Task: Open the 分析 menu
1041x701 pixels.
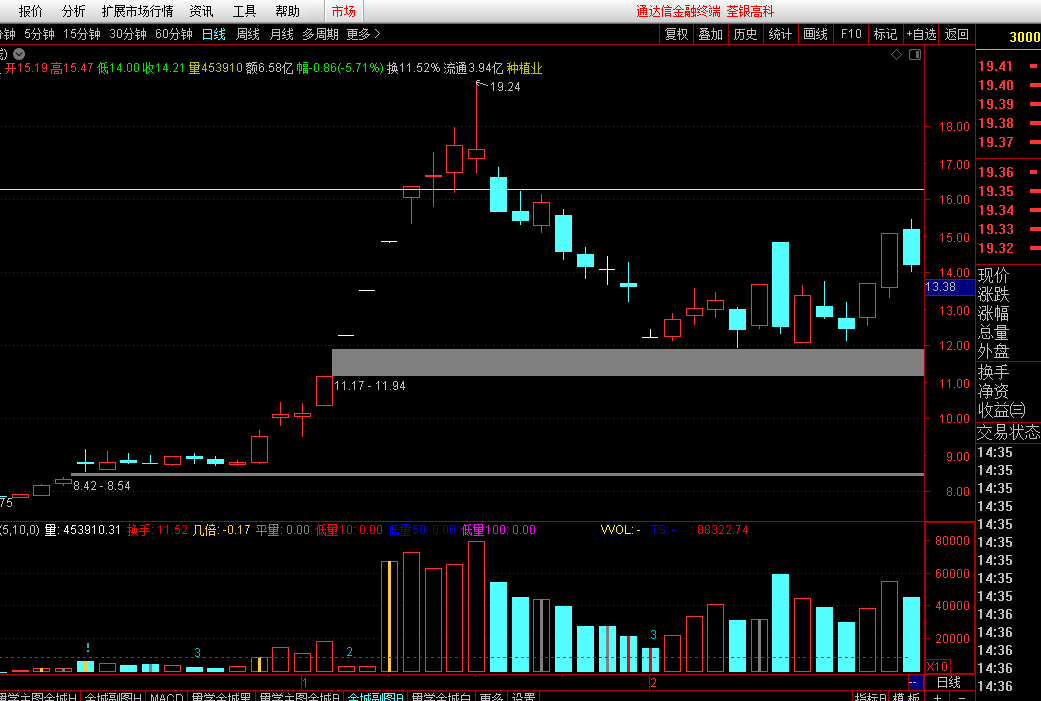Action: 73,11
